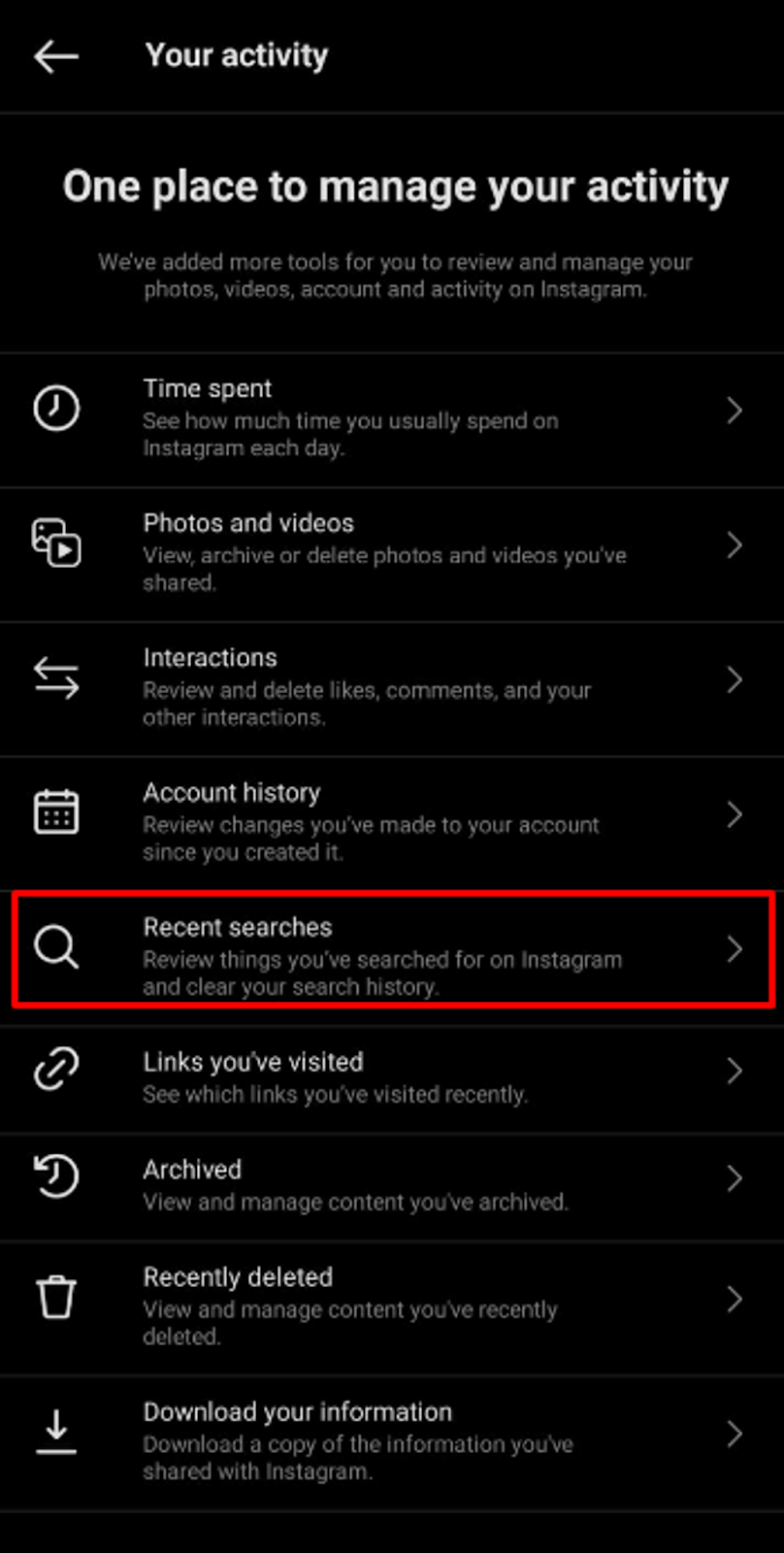Expand Time spent via its chevron

735,411
